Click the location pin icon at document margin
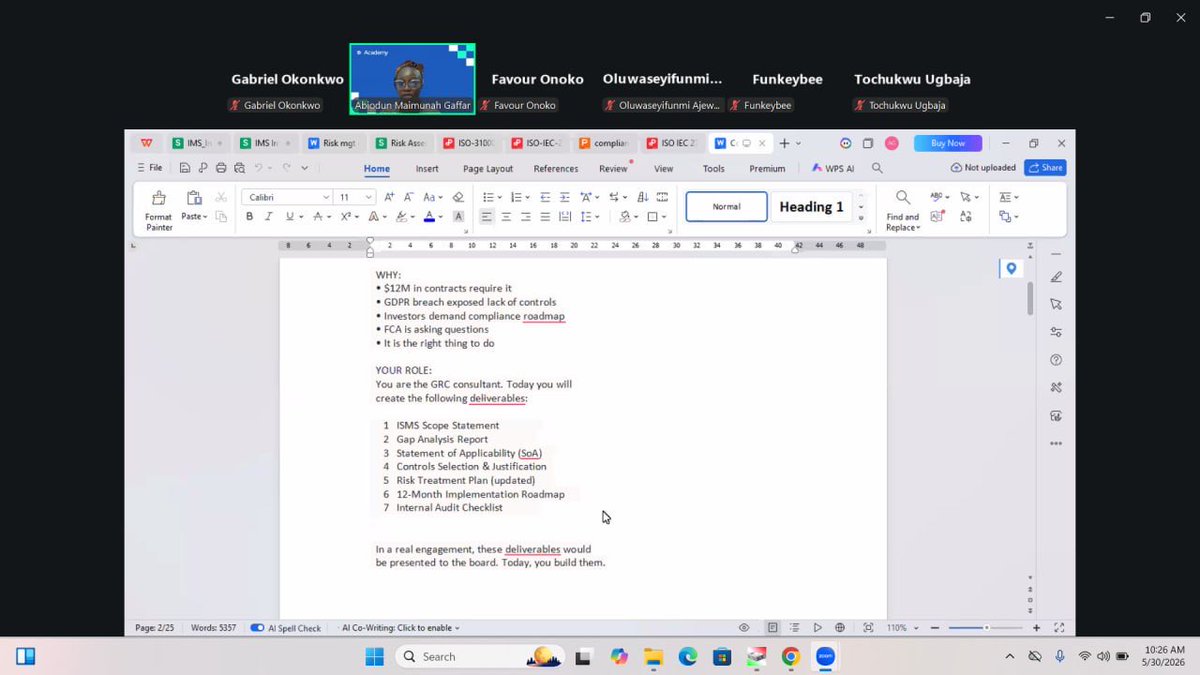The height and width of the screenshot is (675, 1200). pyautogui.click(x=1011, y=268)
